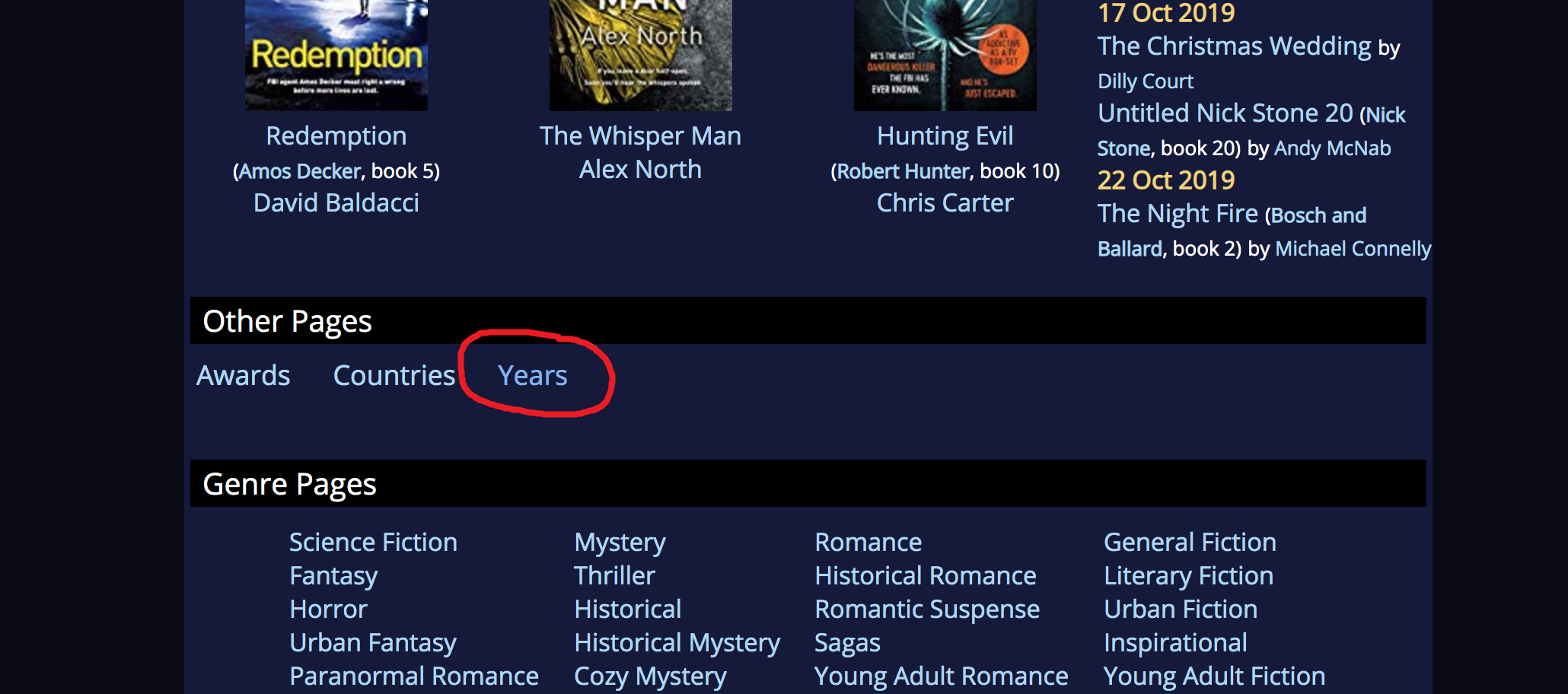Open Andy McNab author link
Viewport: 1568px width, 694px height.
[1333, 148]
